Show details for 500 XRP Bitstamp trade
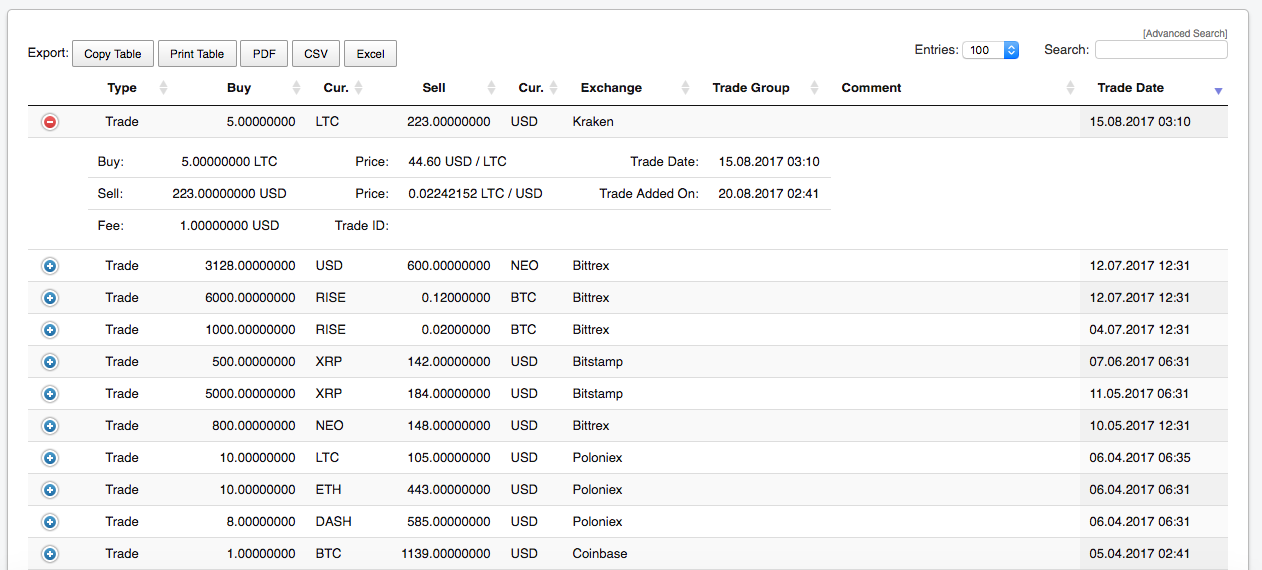 coord(50,362)
